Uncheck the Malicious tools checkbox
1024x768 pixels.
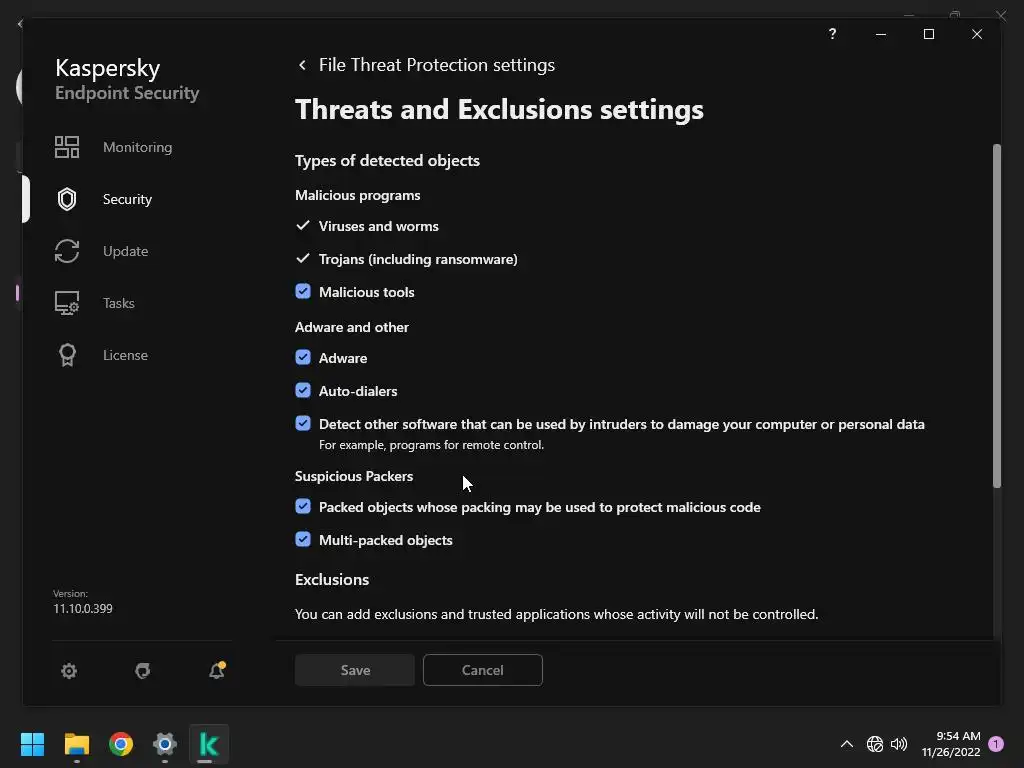303,291
